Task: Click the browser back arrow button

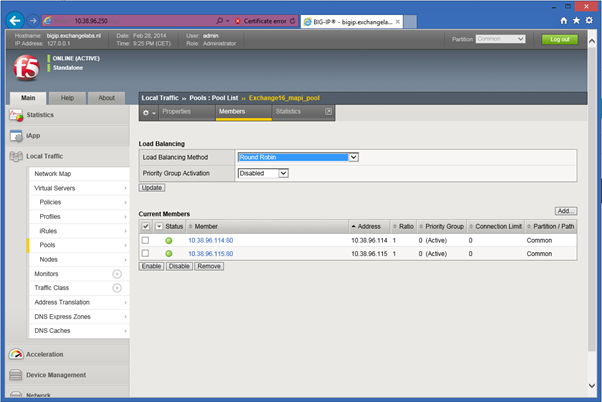Action: [16, 19]
